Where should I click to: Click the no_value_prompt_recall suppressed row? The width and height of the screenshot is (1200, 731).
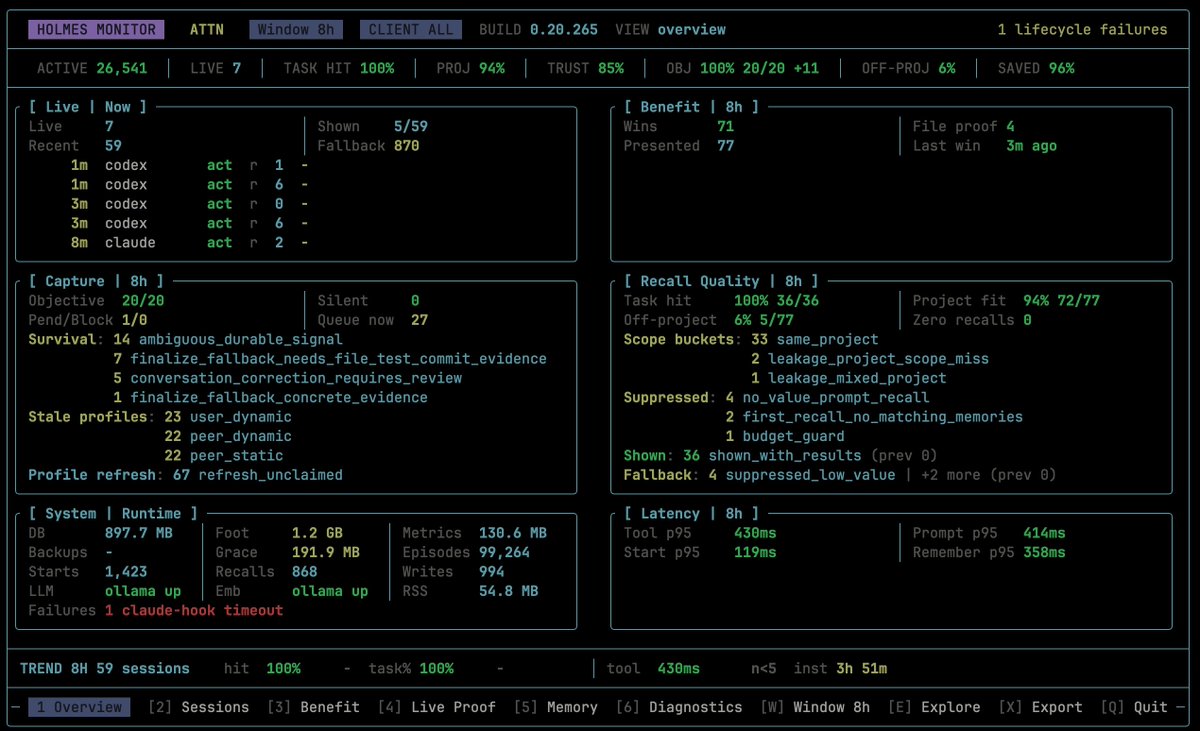[828, 398]
